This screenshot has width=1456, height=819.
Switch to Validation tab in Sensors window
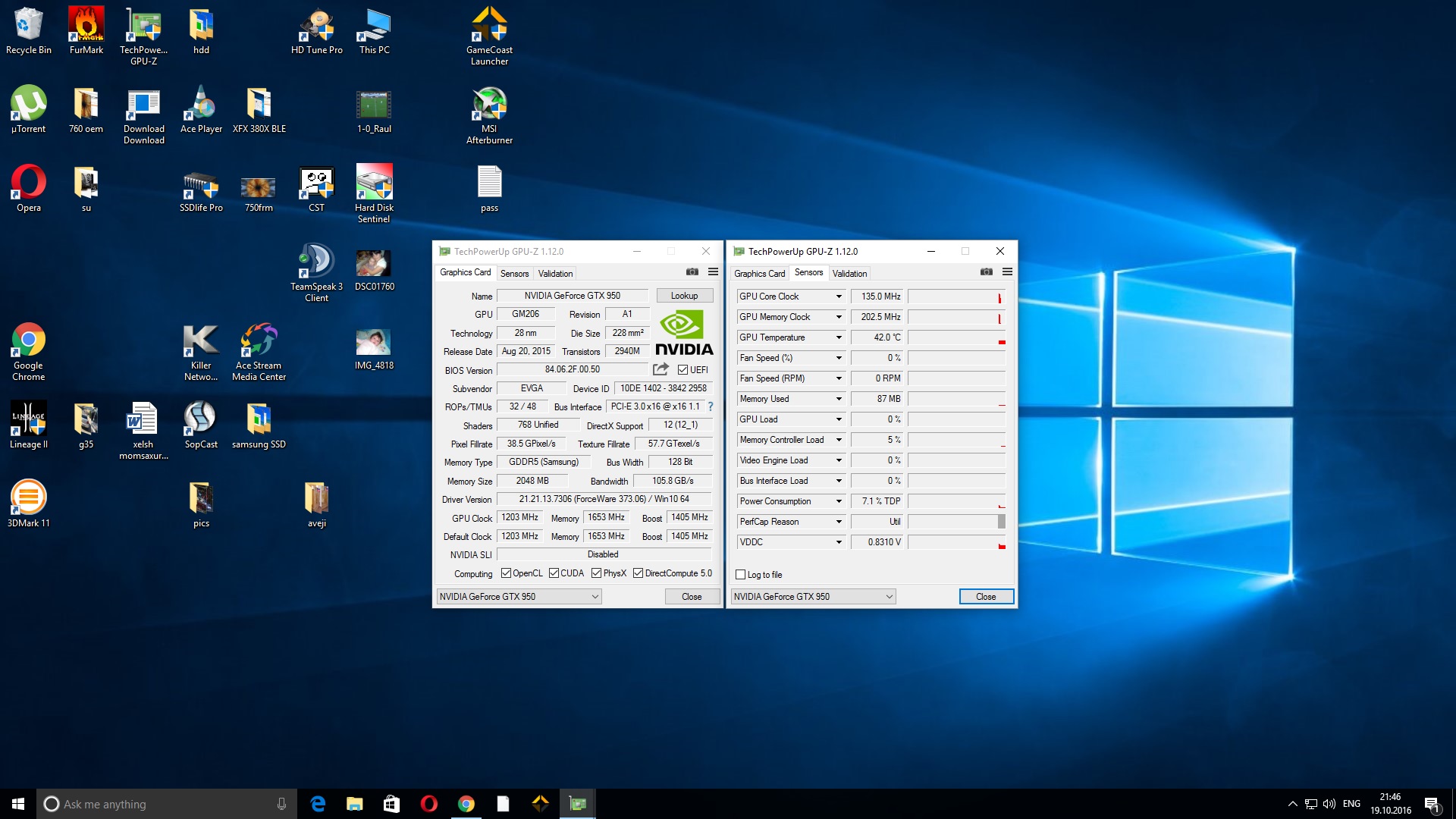(849, 274)
